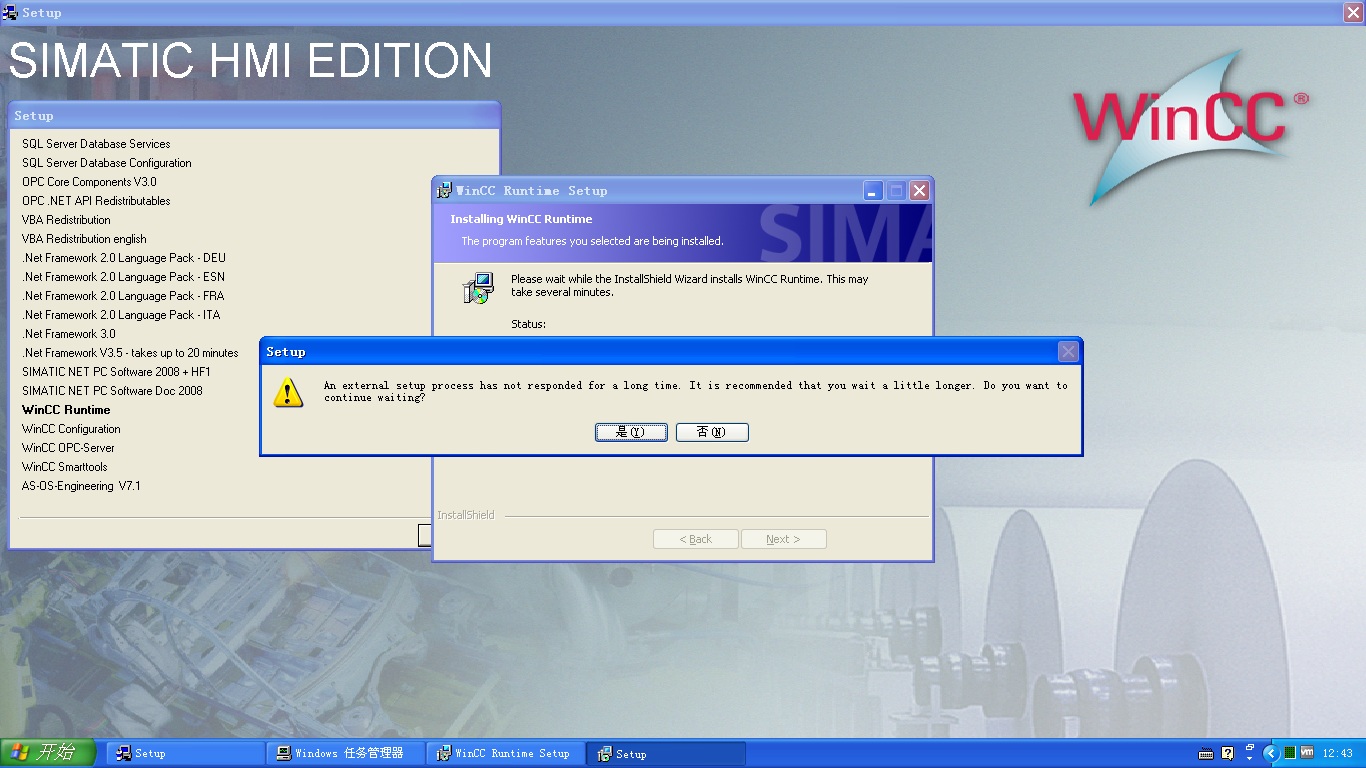Click the warning dialog's close X button
Viewport: 1366px width, 768px height.
[1068, 351]
